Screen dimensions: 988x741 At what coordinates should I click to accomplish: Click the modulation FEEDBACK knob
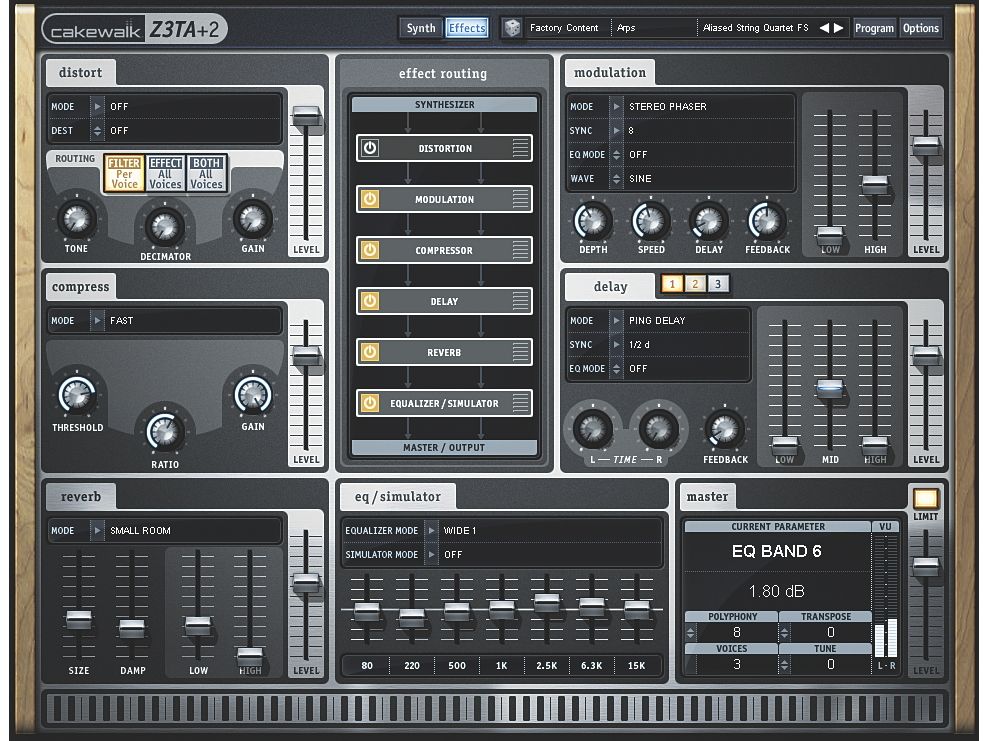[x=767, y=221]
